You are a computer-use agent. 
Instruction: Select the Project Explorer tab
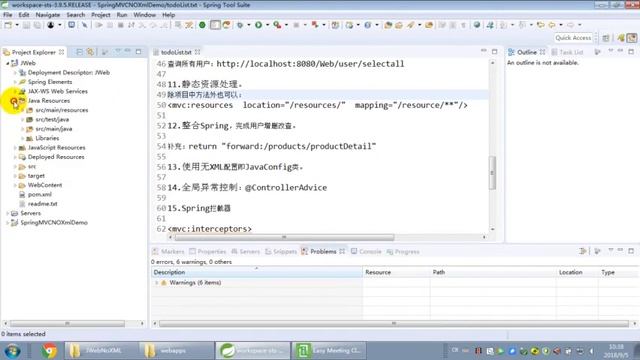(33, 52)
